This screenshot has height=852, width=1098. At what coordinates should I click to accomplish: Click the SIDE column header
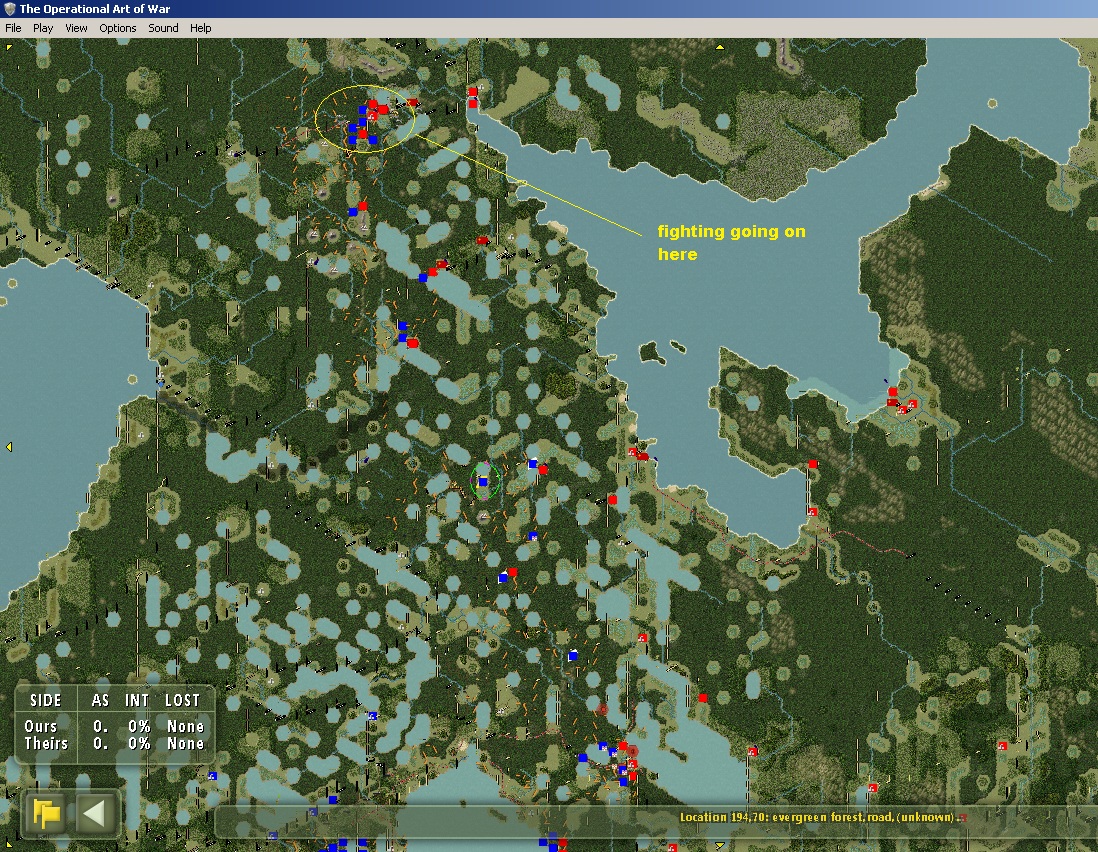(x=46, y=701)
